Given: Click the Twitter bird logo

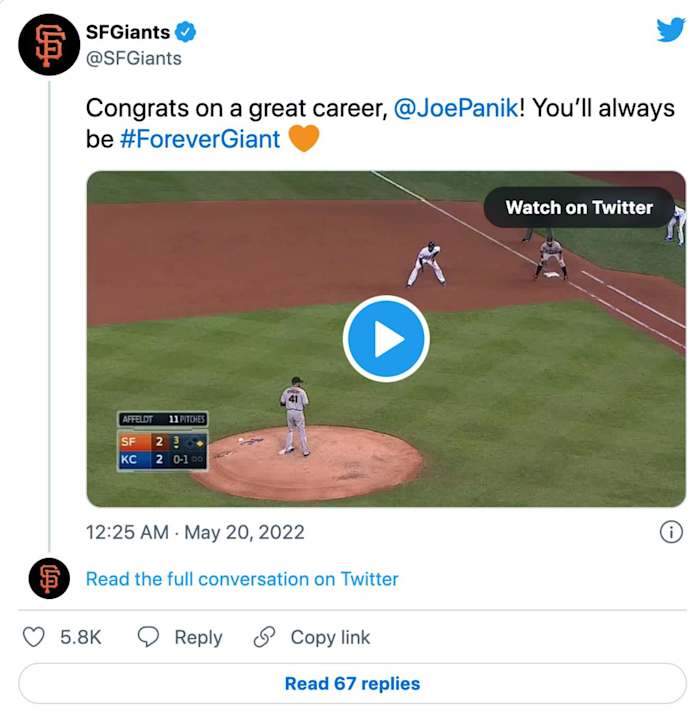Looking at the screenshot, I should tap(670, 30).
